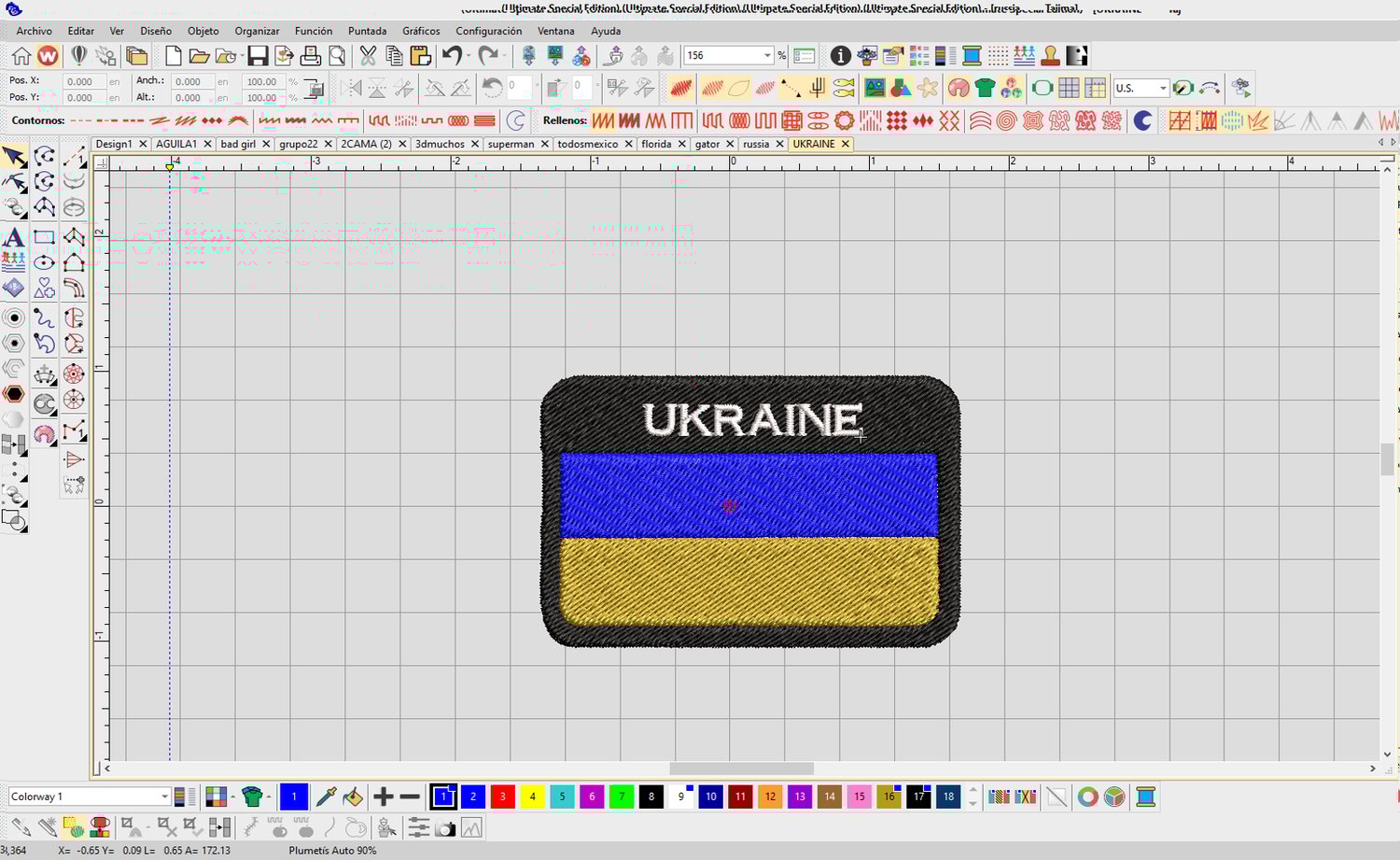Viewport: 1400px width, 860px height.
Task: Select yellow color swatch 4
Action: (x=532, y=797)
